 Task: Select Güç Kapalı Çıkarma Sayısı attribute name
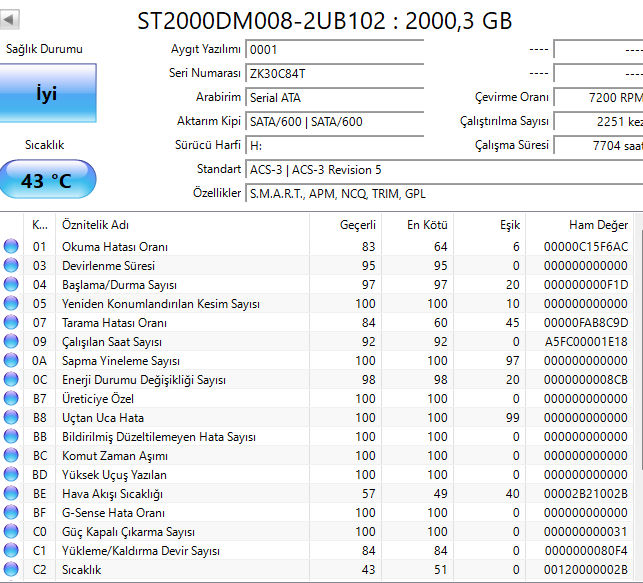[x=128, y=532]
